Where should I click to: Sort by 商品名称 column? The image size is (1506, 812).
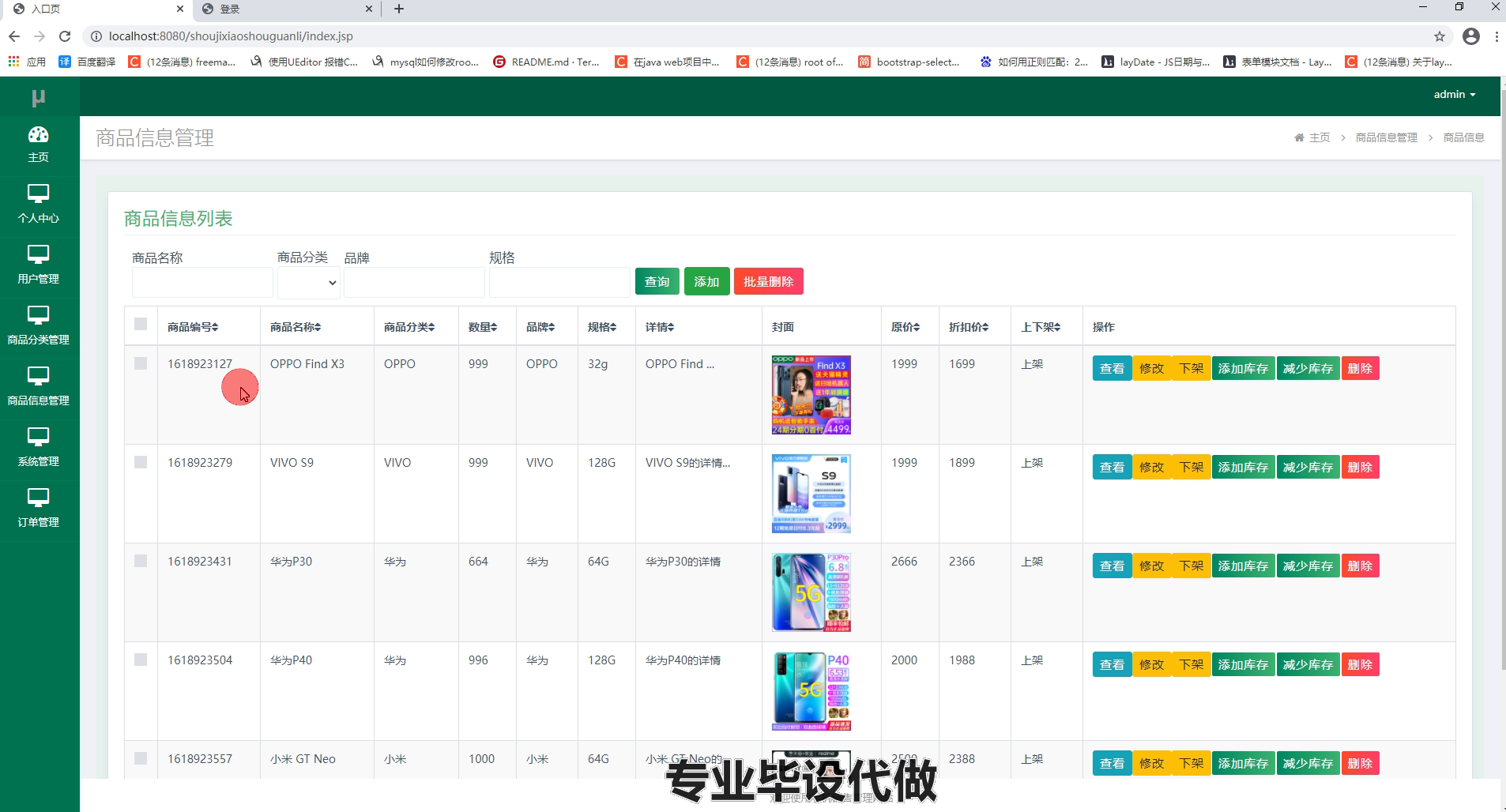pyautogui.click(x=296, y=327)
